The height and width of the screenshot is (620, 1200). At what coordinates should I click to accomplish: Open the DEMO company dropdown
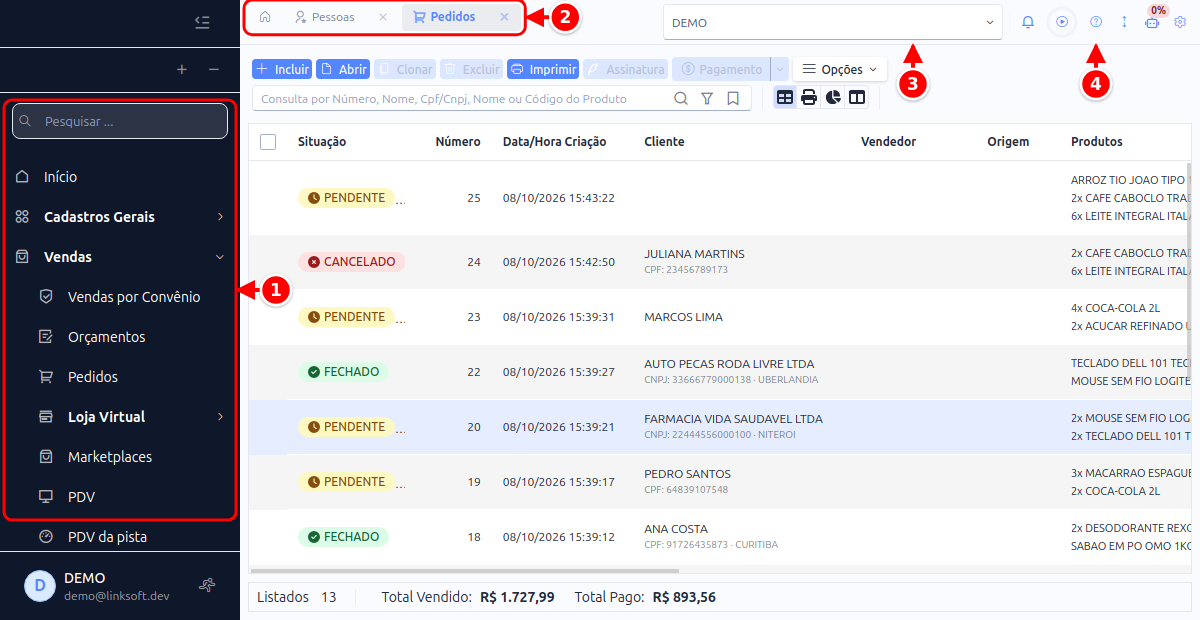point(833,22)
